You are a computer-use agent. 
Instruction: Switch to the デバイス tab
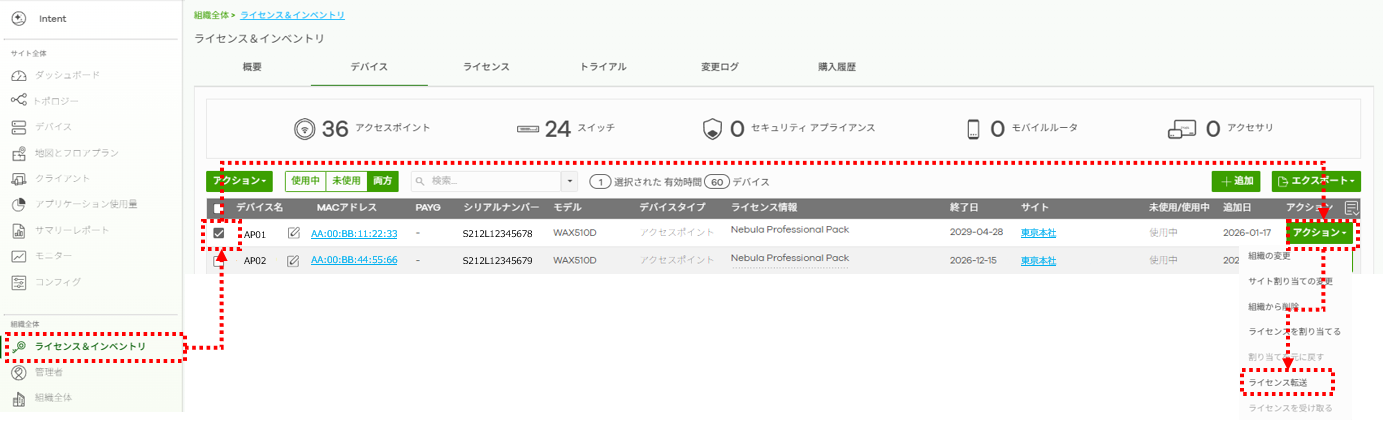[369, 67]
